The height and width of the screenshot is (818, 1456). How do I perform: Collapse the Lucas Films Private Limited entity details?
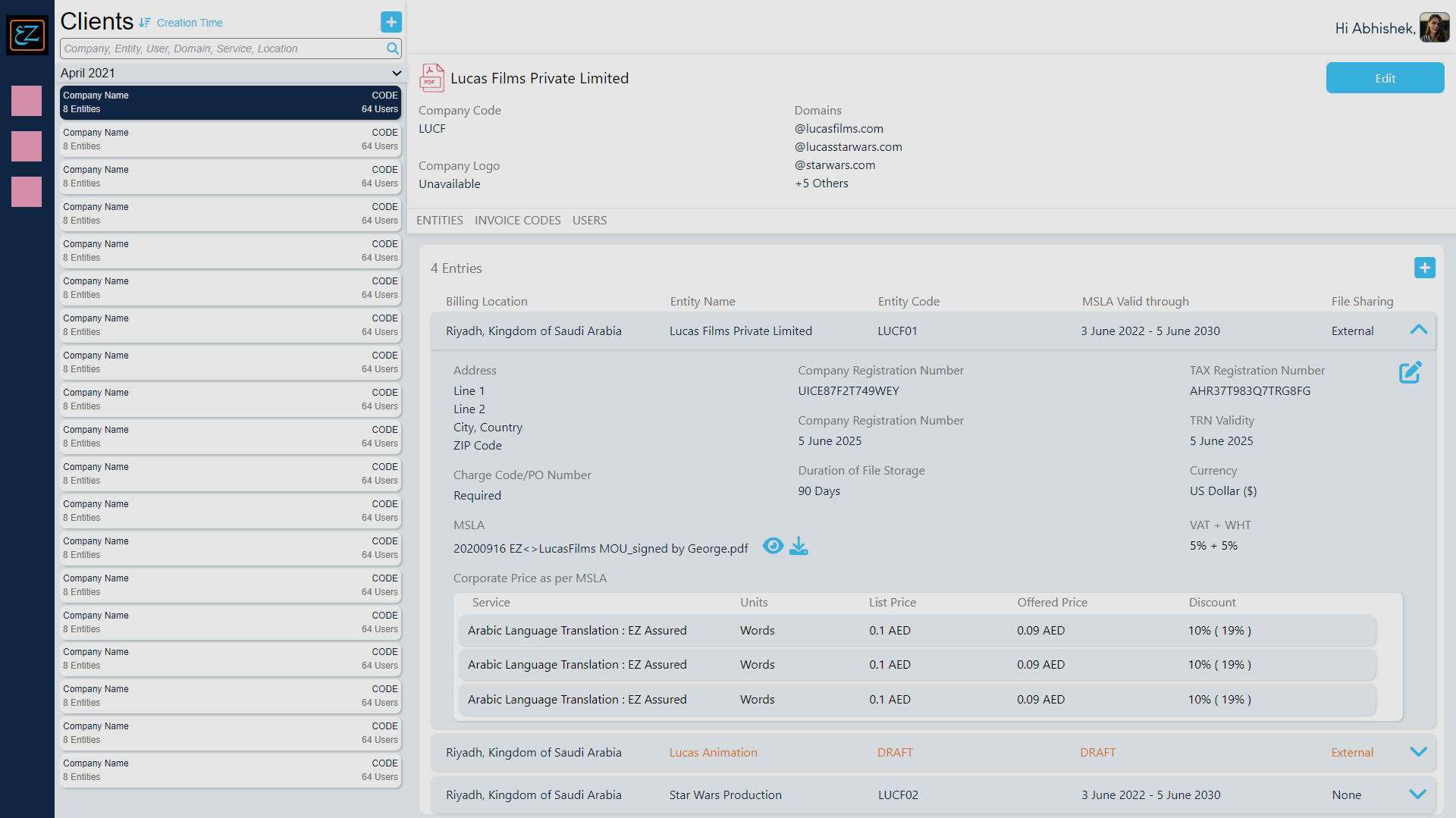1419,330
